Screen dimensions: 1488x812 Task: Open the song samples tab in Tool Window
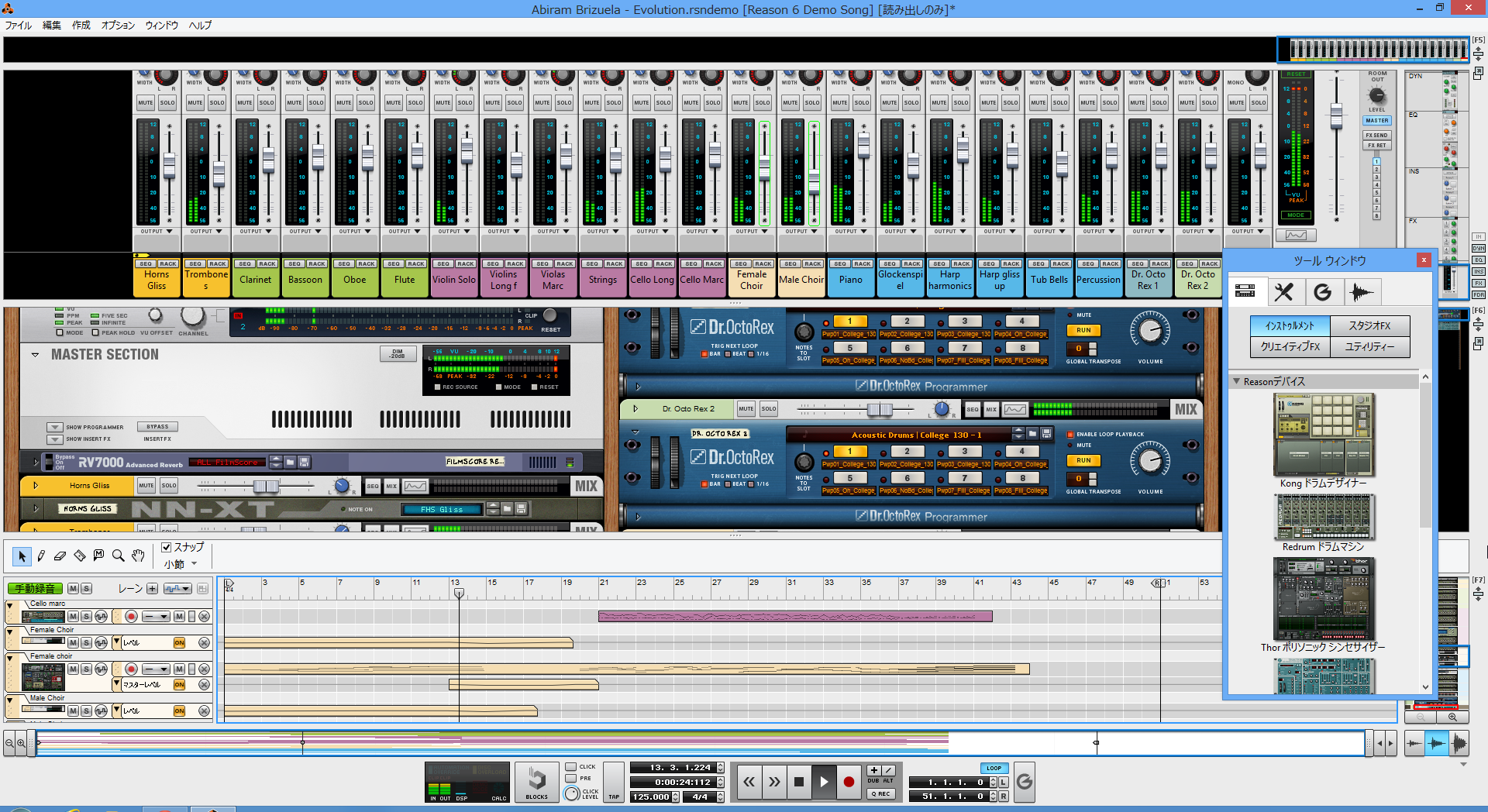click(1361, 291)
